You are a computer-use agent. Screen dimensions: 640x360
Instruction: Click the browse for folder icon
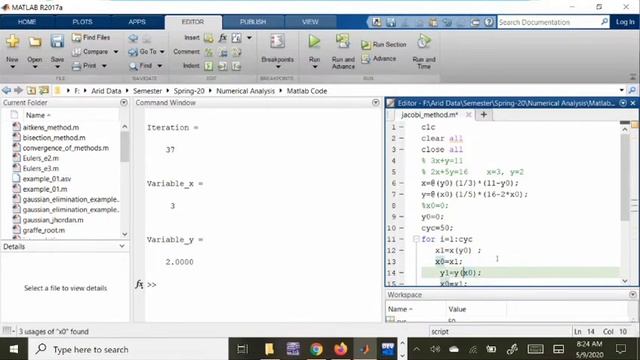point(44,91)
